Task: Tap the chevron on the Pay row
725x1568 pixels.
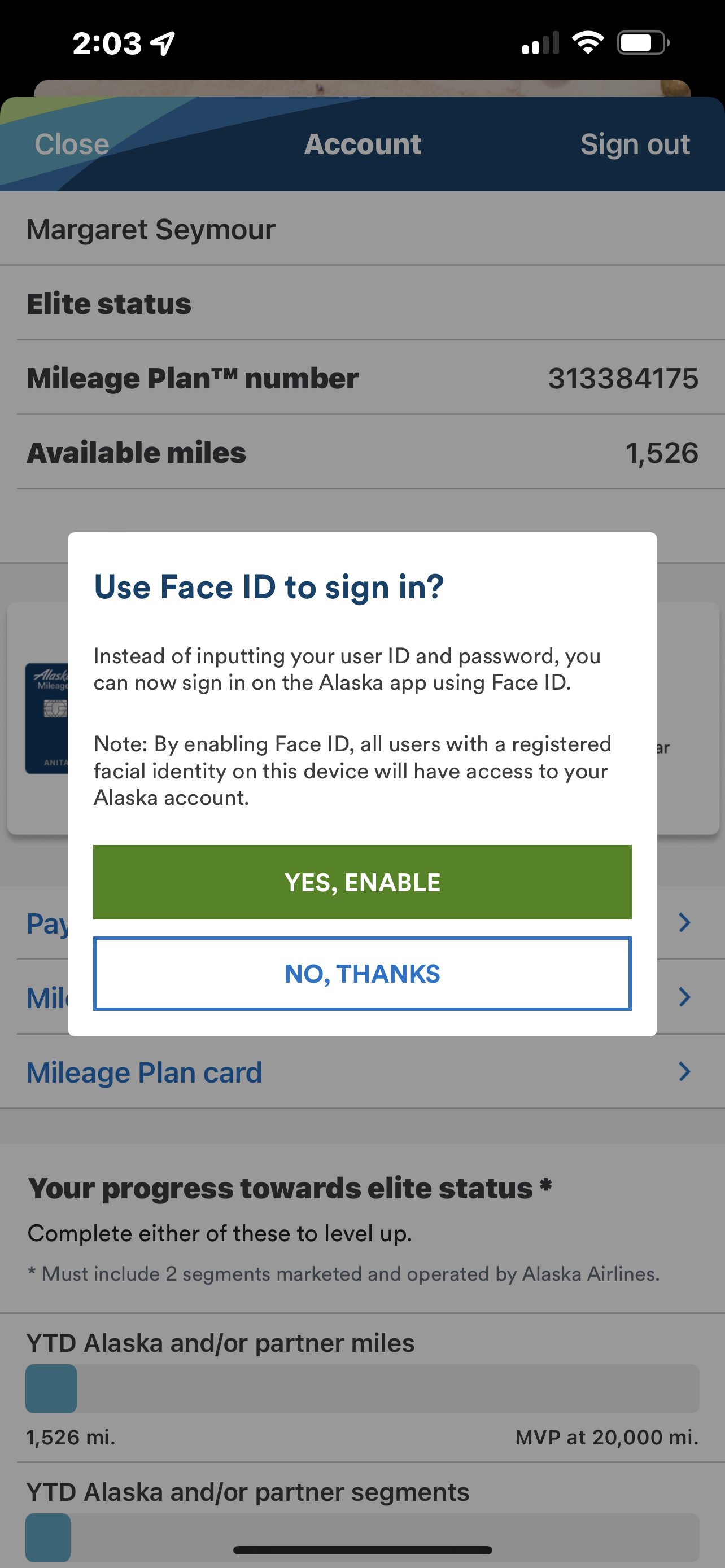Action: click(x=685, y=923)
